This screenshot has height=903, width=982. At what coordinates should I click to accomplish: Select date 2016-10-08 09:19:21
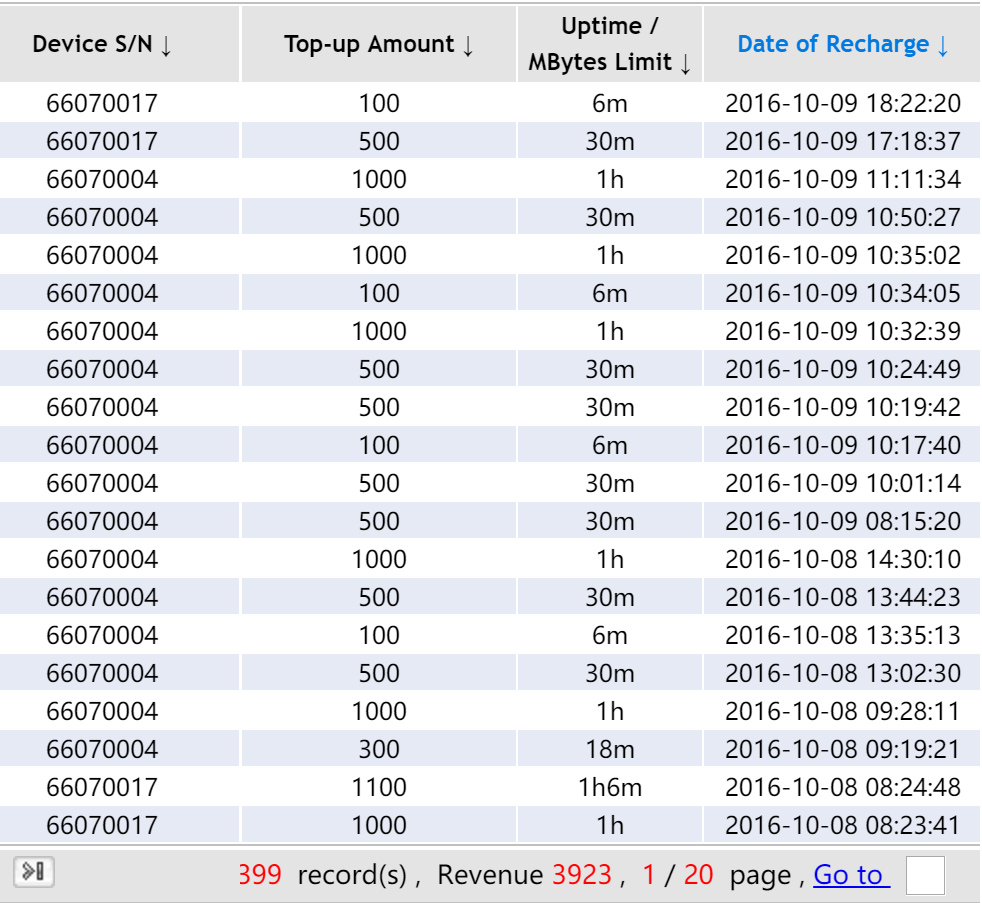(x=842, y=749)
